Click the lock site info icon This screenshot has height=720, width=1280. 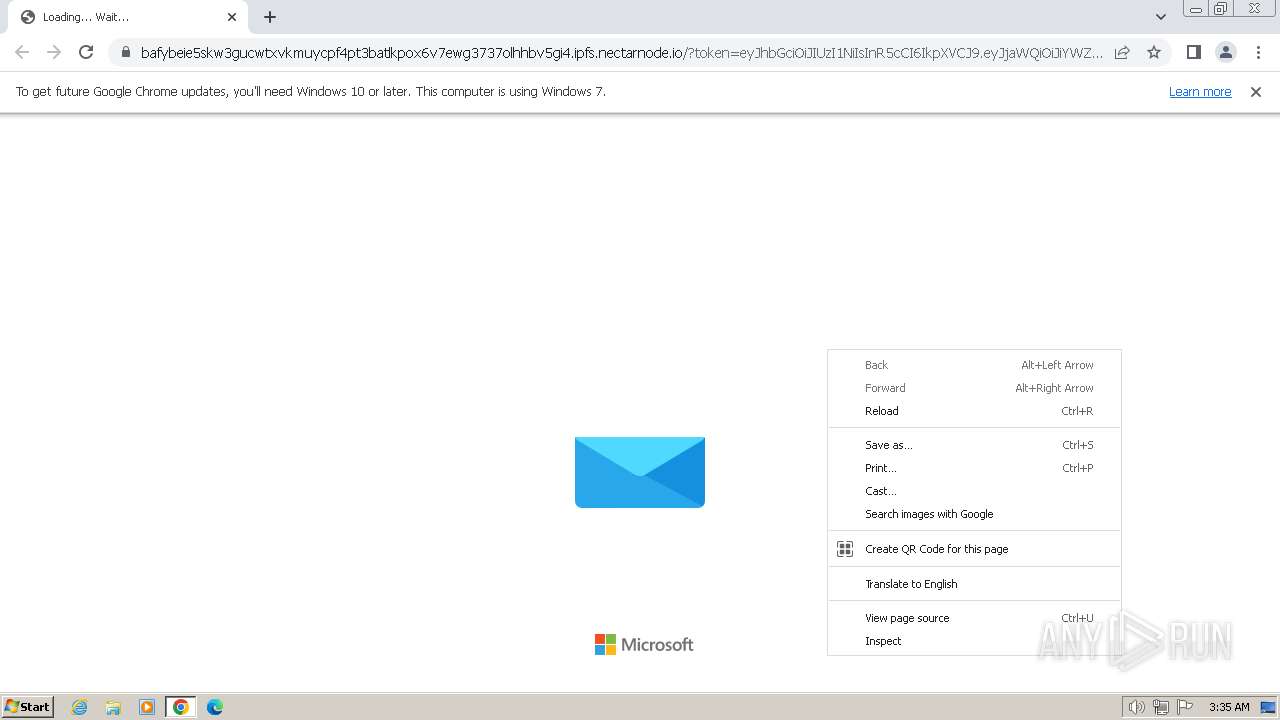125,52
